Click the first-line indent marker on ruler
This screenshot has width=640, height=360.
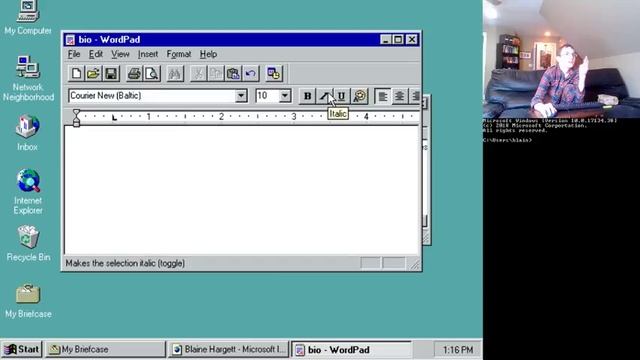coord(76,112)
